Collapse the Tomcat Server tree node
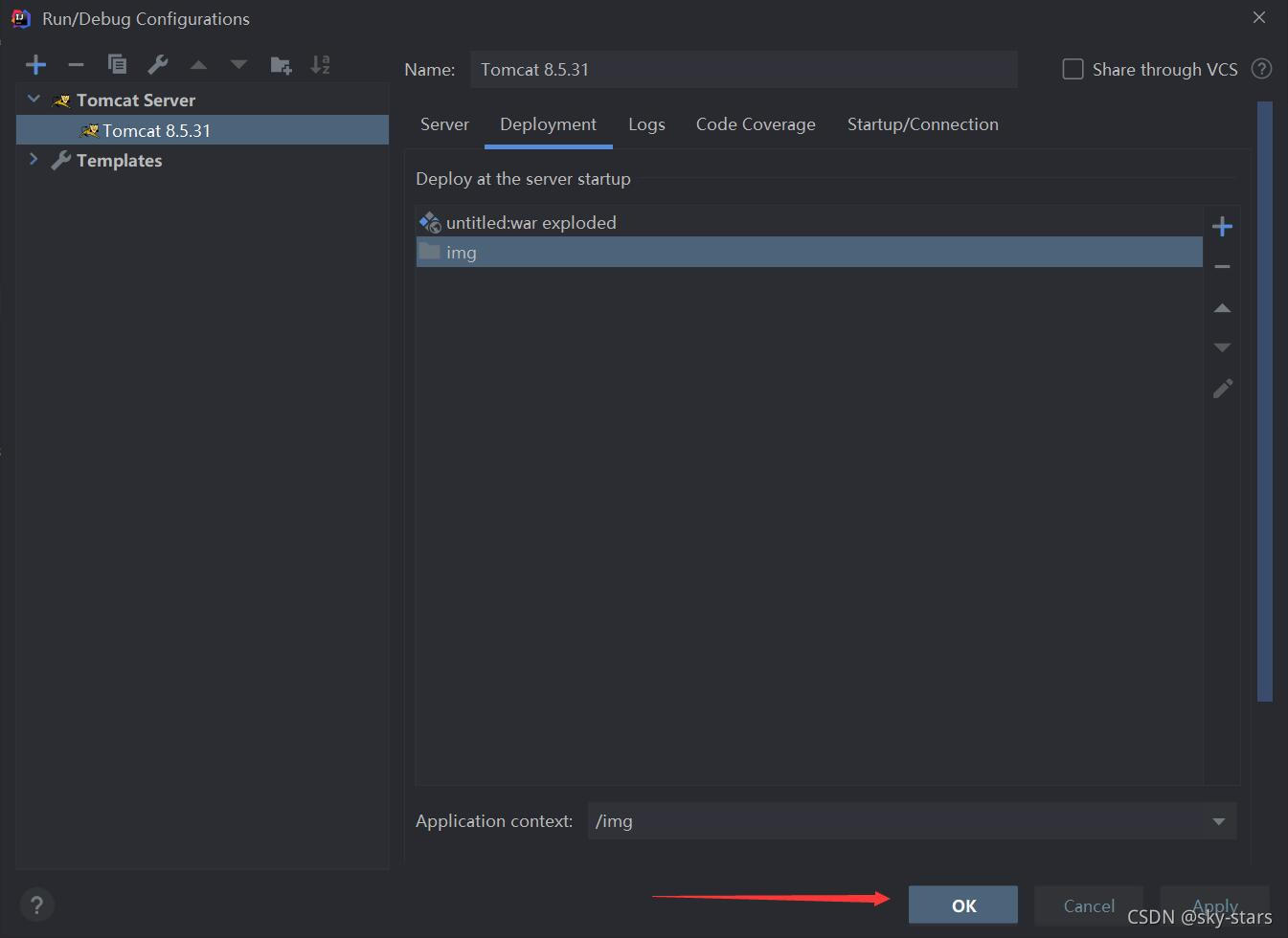This screenshot has width=1288, height=938. 34,99
